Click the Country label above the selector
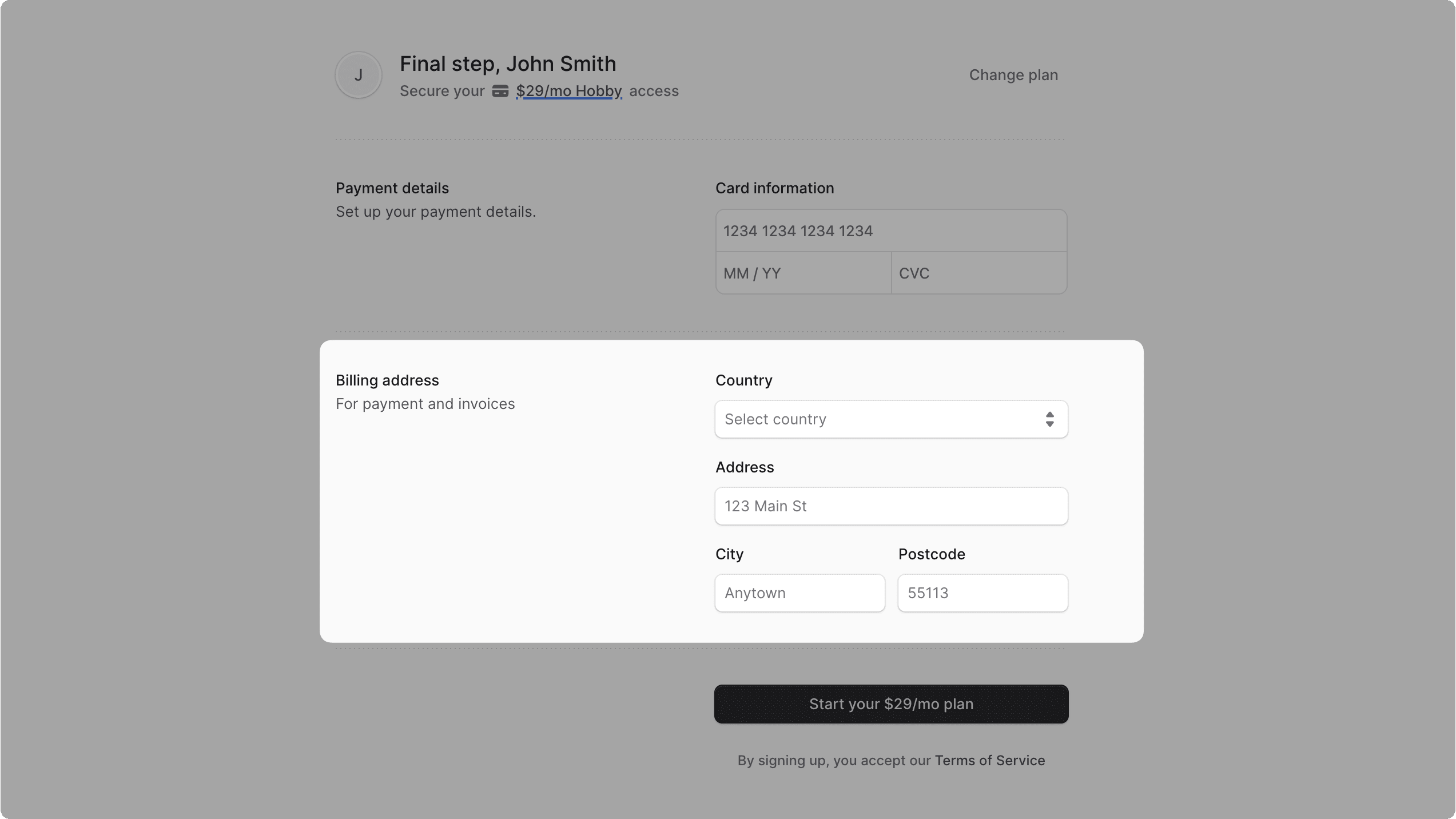The height and width of the screenshot is (819, 1456). pos(743,380)
